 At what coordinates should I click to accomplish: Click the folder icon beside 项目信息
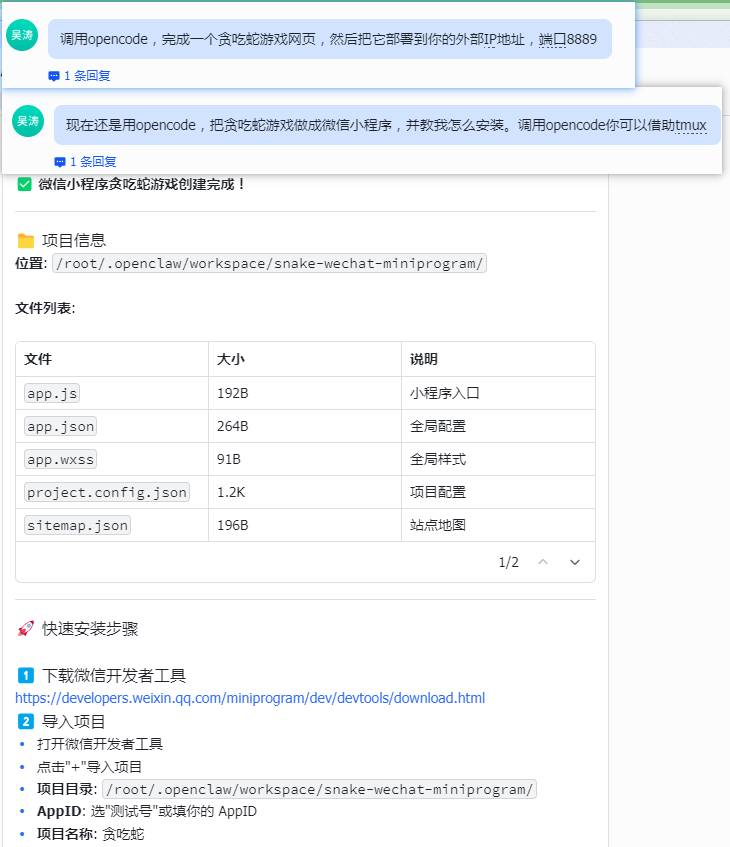point(25,240)
